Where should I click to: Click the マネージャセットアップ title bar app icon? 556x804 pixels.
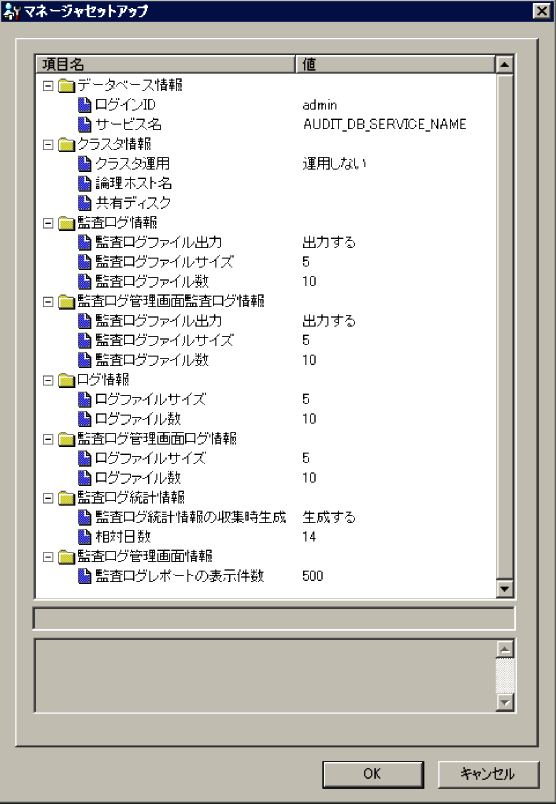11,11
